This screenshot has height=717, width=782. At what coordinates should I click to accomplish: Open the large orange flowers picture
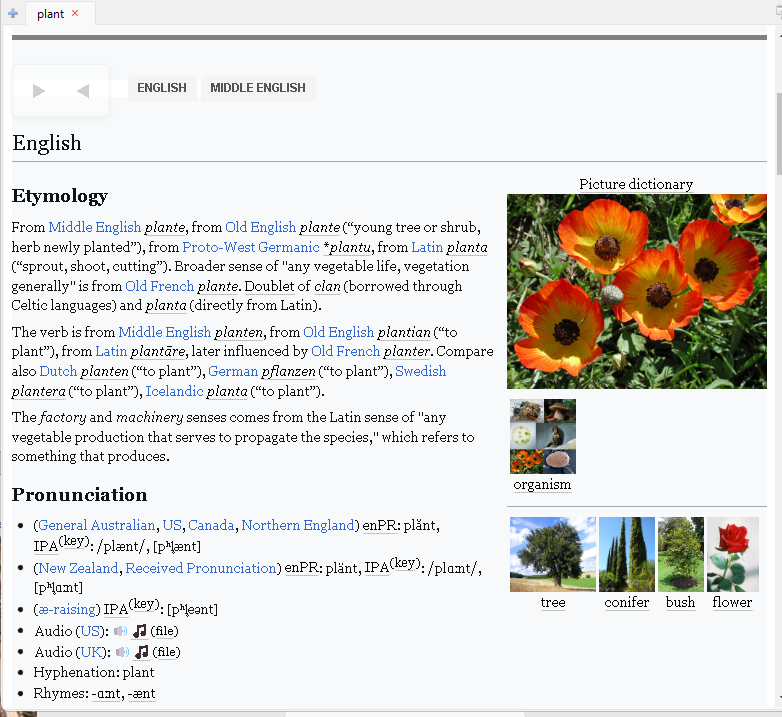coord(636,291)
